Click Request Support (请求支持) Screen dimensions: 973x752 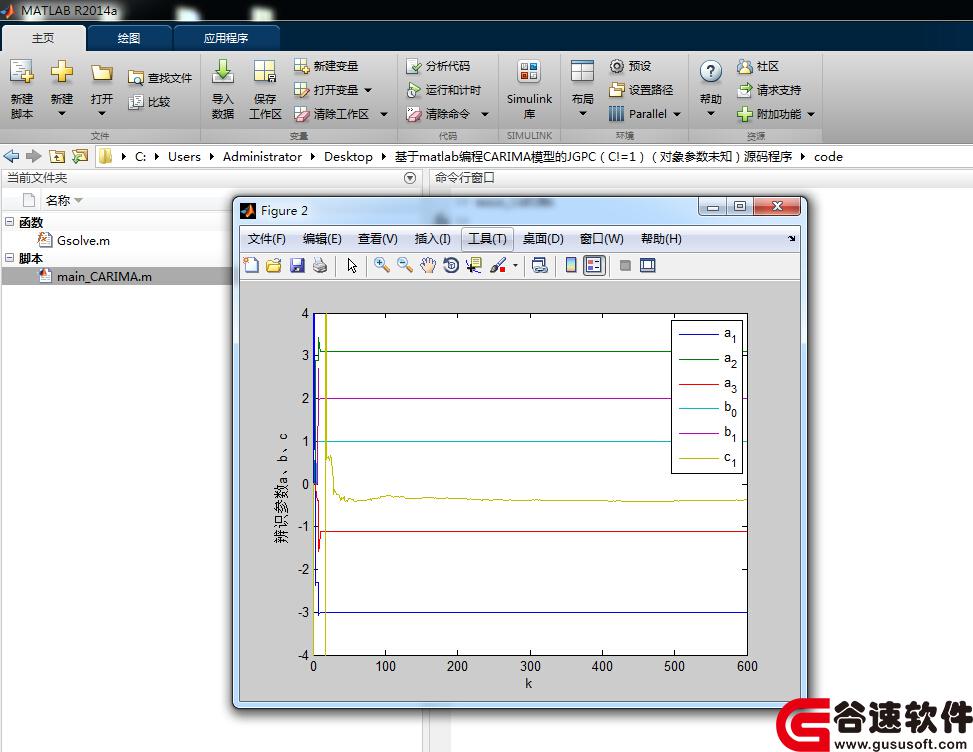point(769,90)
